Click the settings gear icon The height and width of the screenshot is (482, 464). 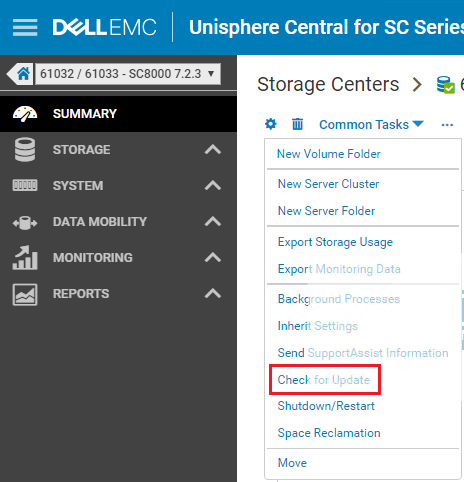click(x=270, y=124)
